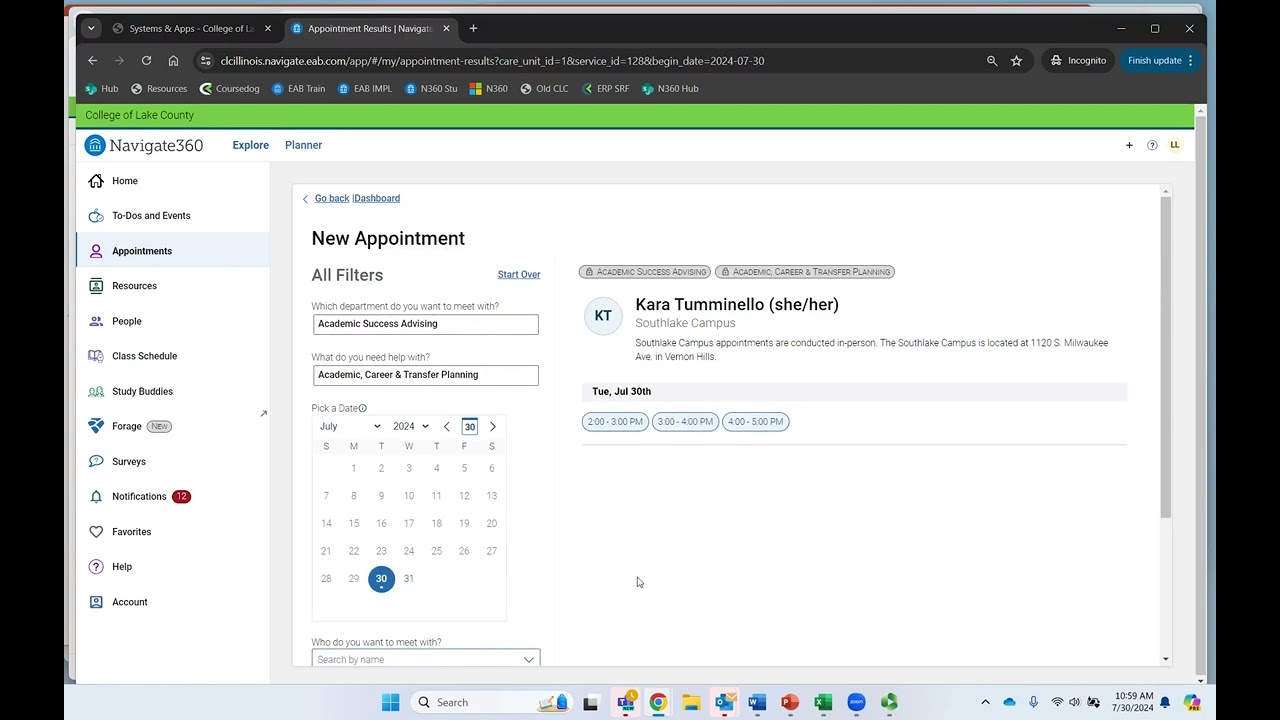Screen dimensions: 1280x720
Task: Open the year dropdown showing 2024
Action: (x=410, y=427)
